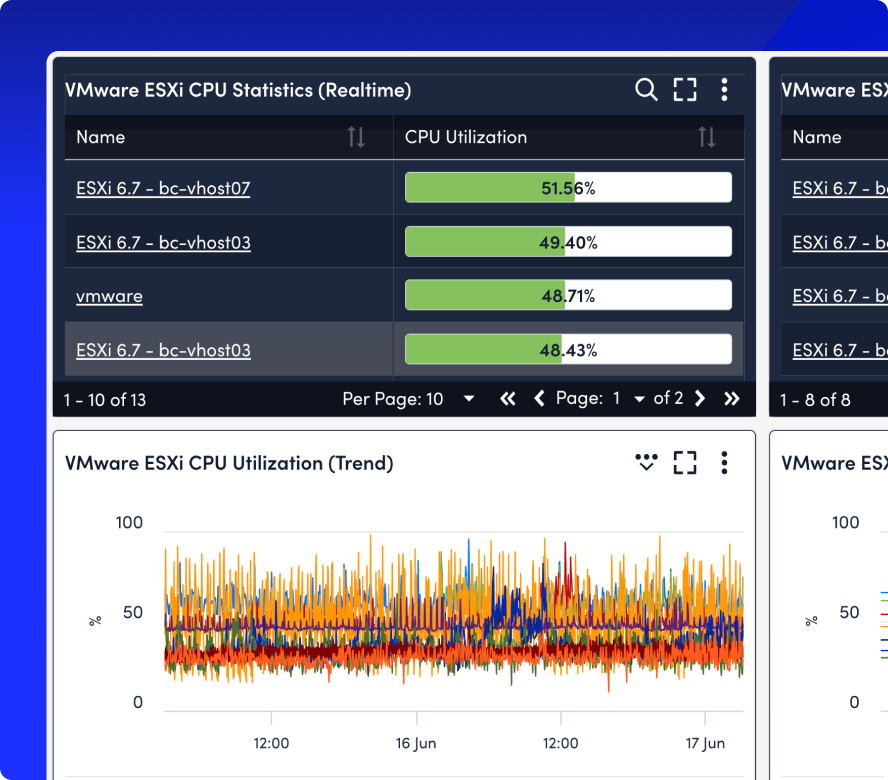Open the CPU Statistics widget three-dot menu

tap(724, 89)
